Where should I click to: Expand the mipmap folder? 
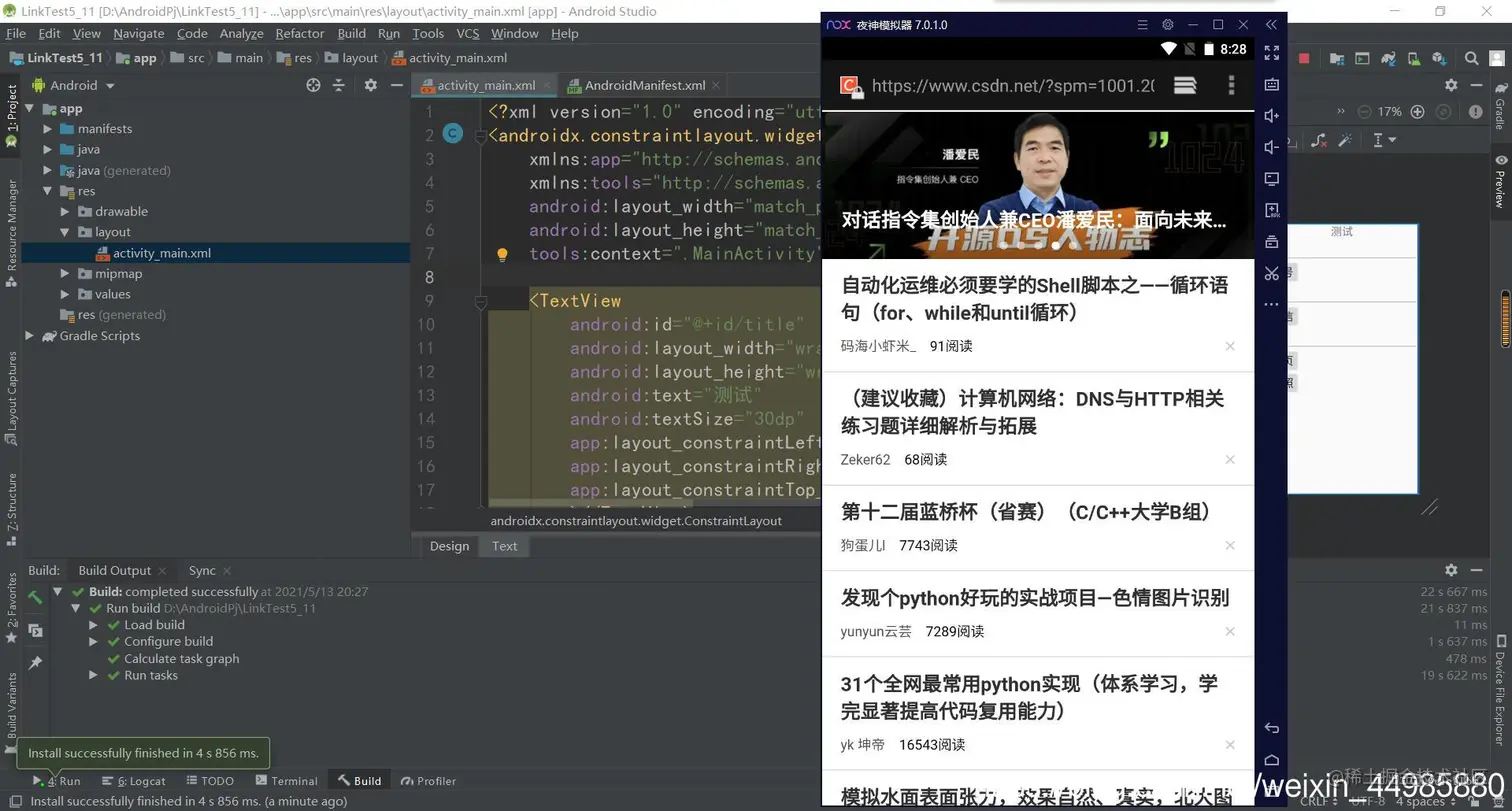pos(65,273)
